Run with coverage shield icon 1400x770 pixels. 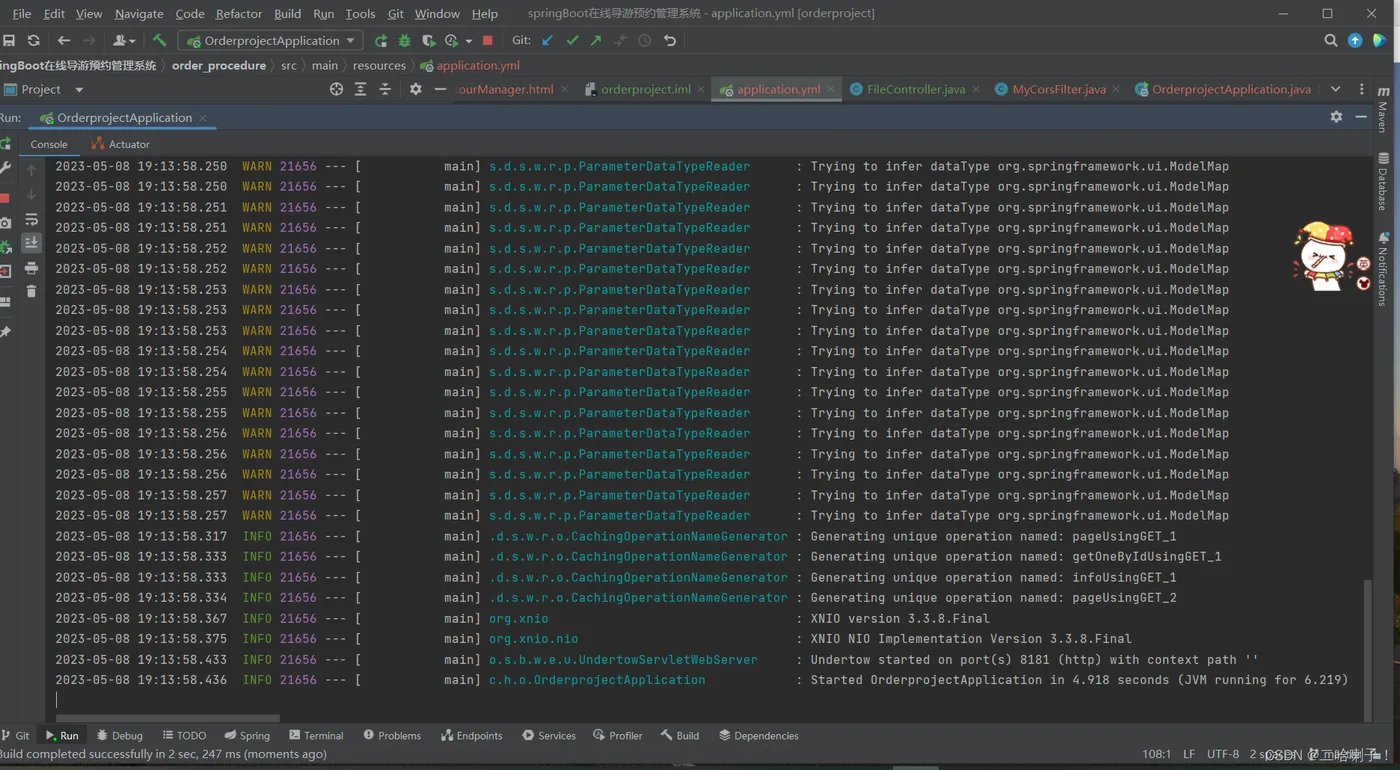click(429, 41)
